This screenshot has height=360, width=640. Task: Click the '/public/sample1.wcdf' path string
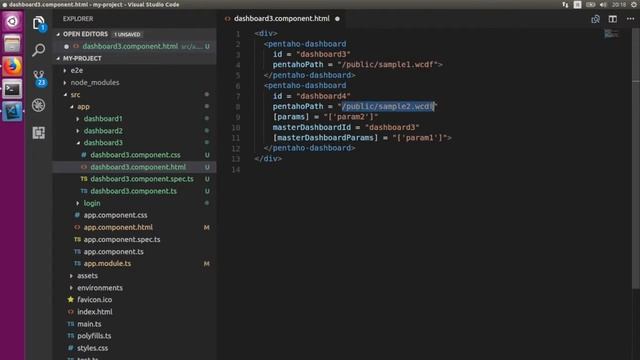pyautogui.click(x=388, y=64)
